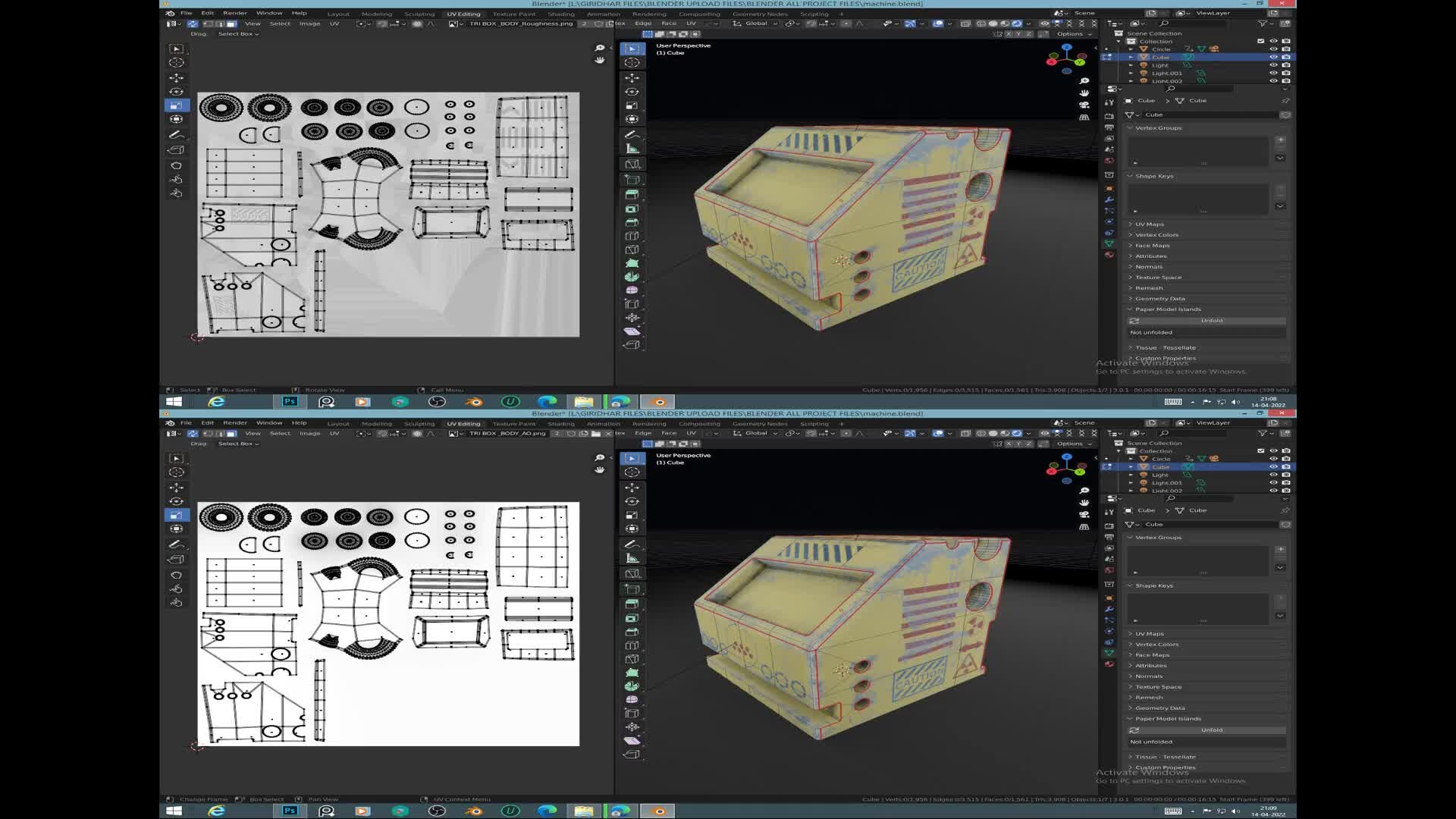The image size is (1456, 819).
Task: Click the pan hand icon in upper UV editor
Action: [600, 60]
